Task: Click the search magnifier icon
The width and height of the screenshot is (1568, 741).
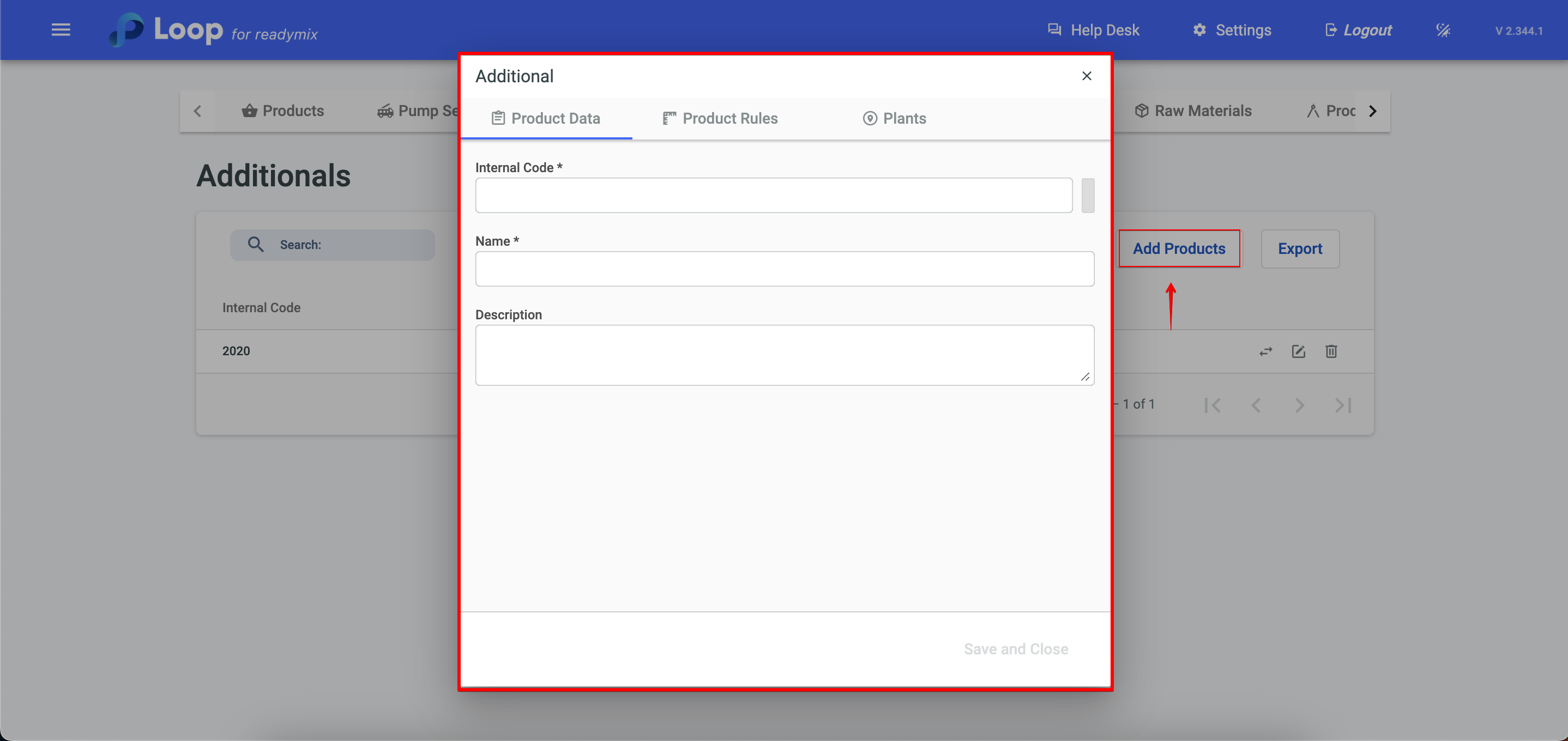Action: pyautogui.click(x=256, y=245)
